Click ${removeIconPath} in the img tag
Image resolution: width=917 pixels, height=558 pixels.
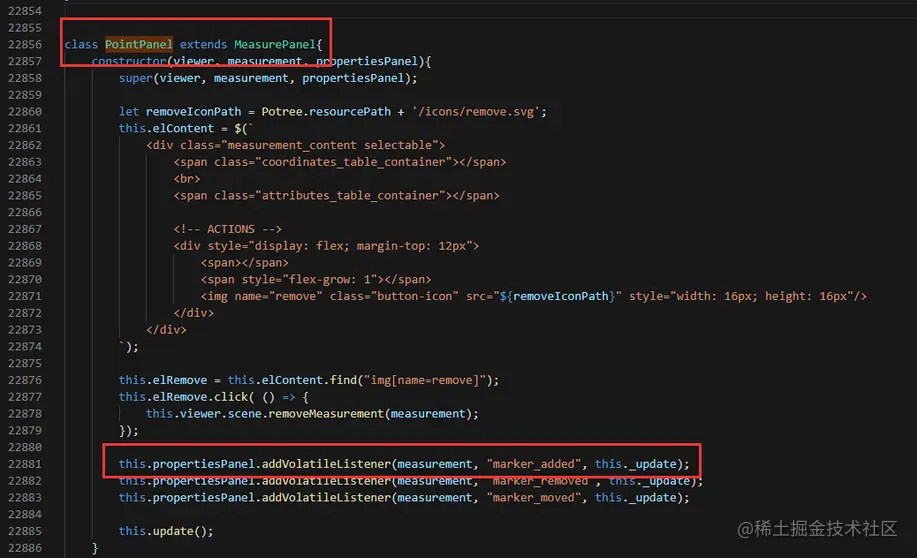coord(557,297)
